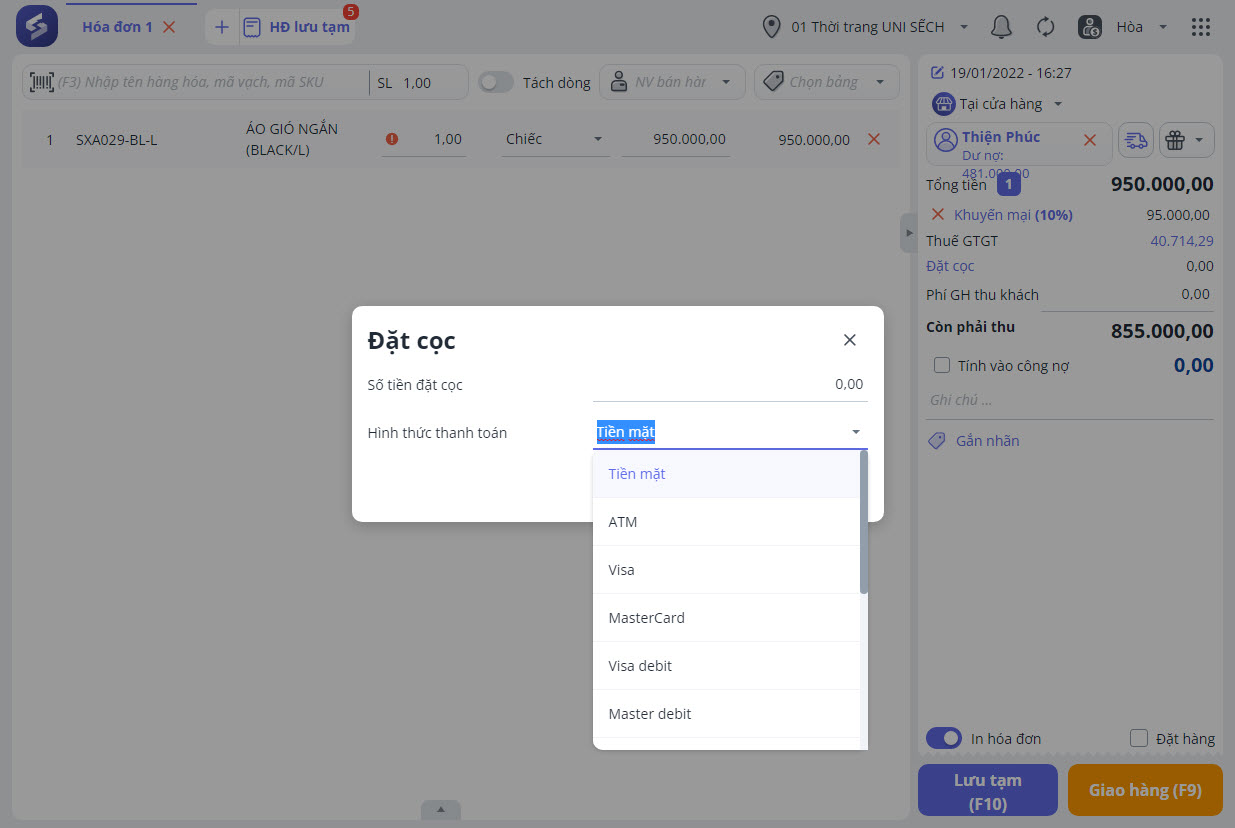
Task: Toggle the Tách dòng switch
Action: 496,82
